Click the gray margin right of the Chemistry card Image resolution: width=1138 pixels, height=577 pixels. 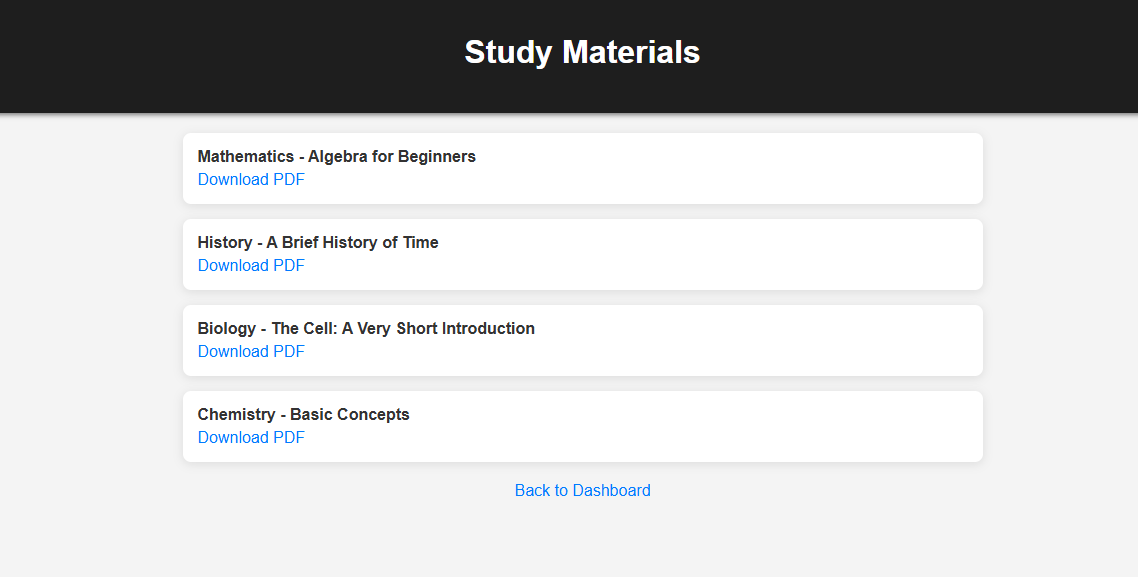(1060, 427)
